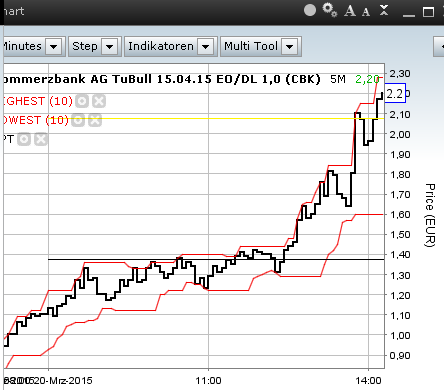This screenshot has height=390, width=444.
Task: Remove the HIGHEST (10) indicator
Action: [x=99, y=101]
